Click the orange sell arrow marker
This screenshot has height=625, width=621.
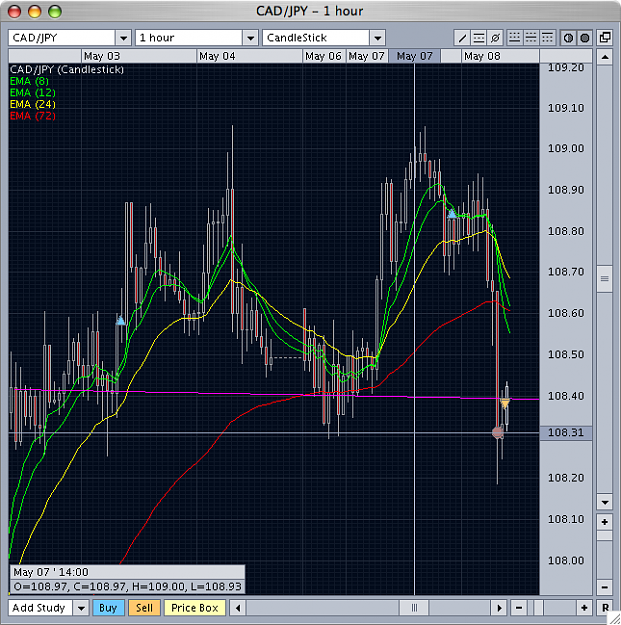point(505,404)
